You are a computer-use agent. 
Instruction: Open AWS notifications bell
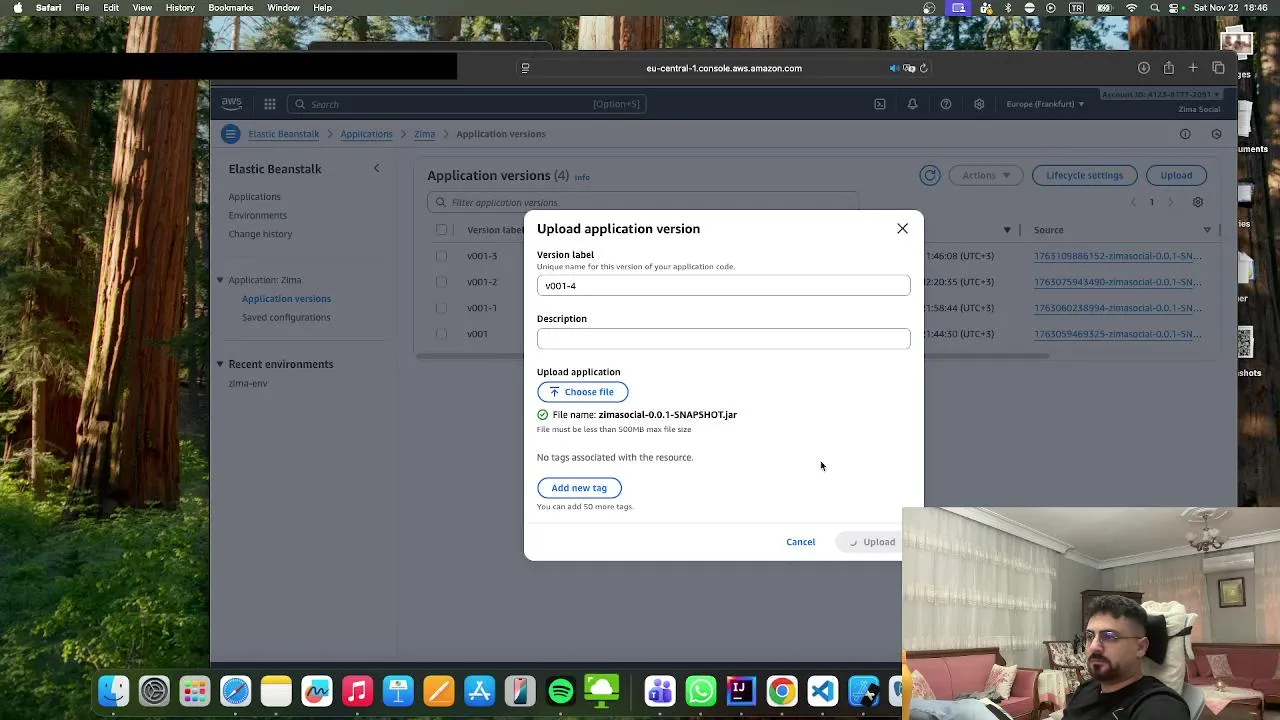tap(912, 104)
